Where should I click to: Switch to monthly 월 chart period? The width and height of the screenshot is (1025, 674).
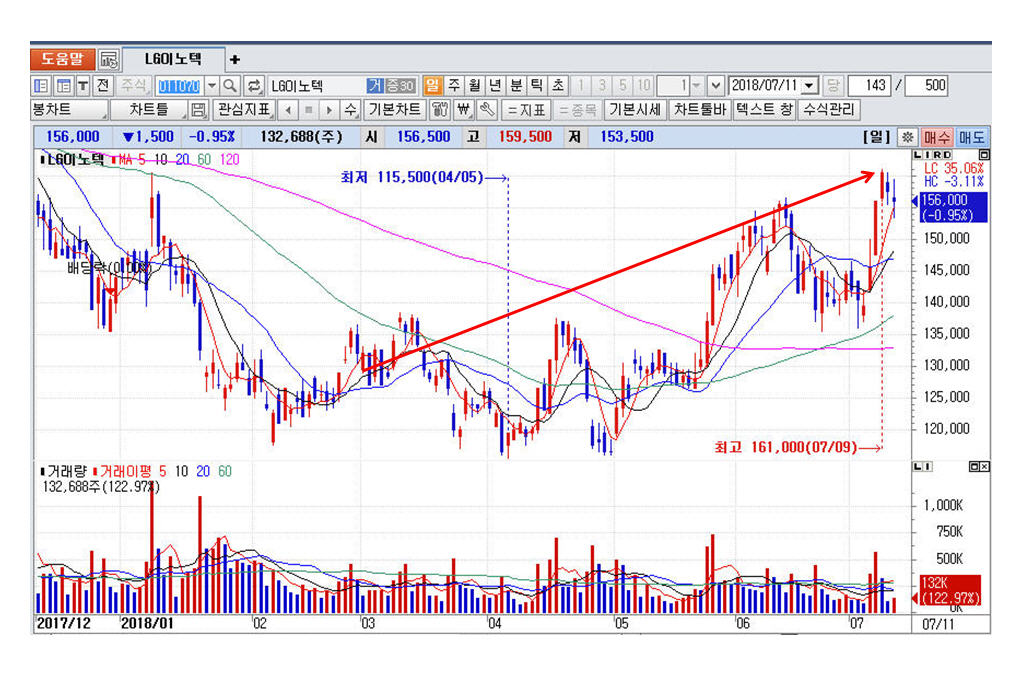click(x=475, y=86)
